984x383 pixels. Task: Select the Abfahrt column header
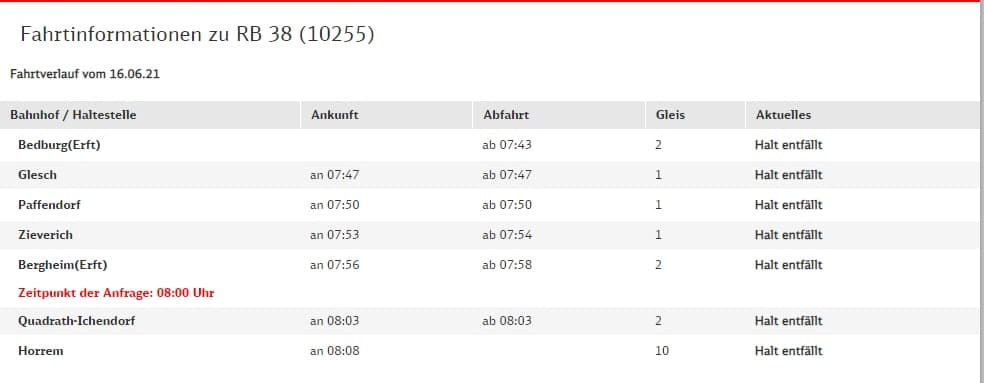pos(506,115)
